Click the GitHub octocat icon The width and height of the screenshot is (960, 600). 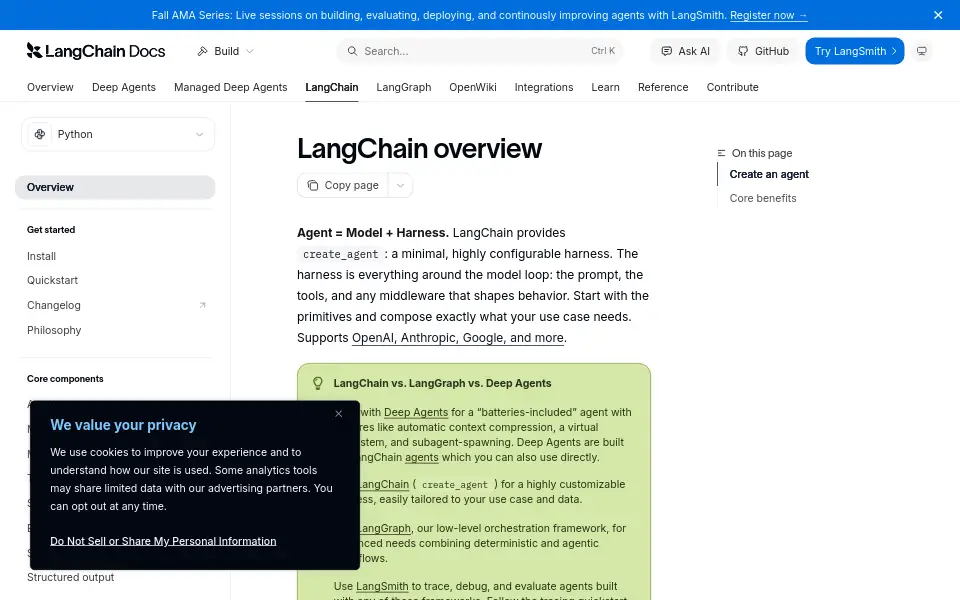pos(743,51)
